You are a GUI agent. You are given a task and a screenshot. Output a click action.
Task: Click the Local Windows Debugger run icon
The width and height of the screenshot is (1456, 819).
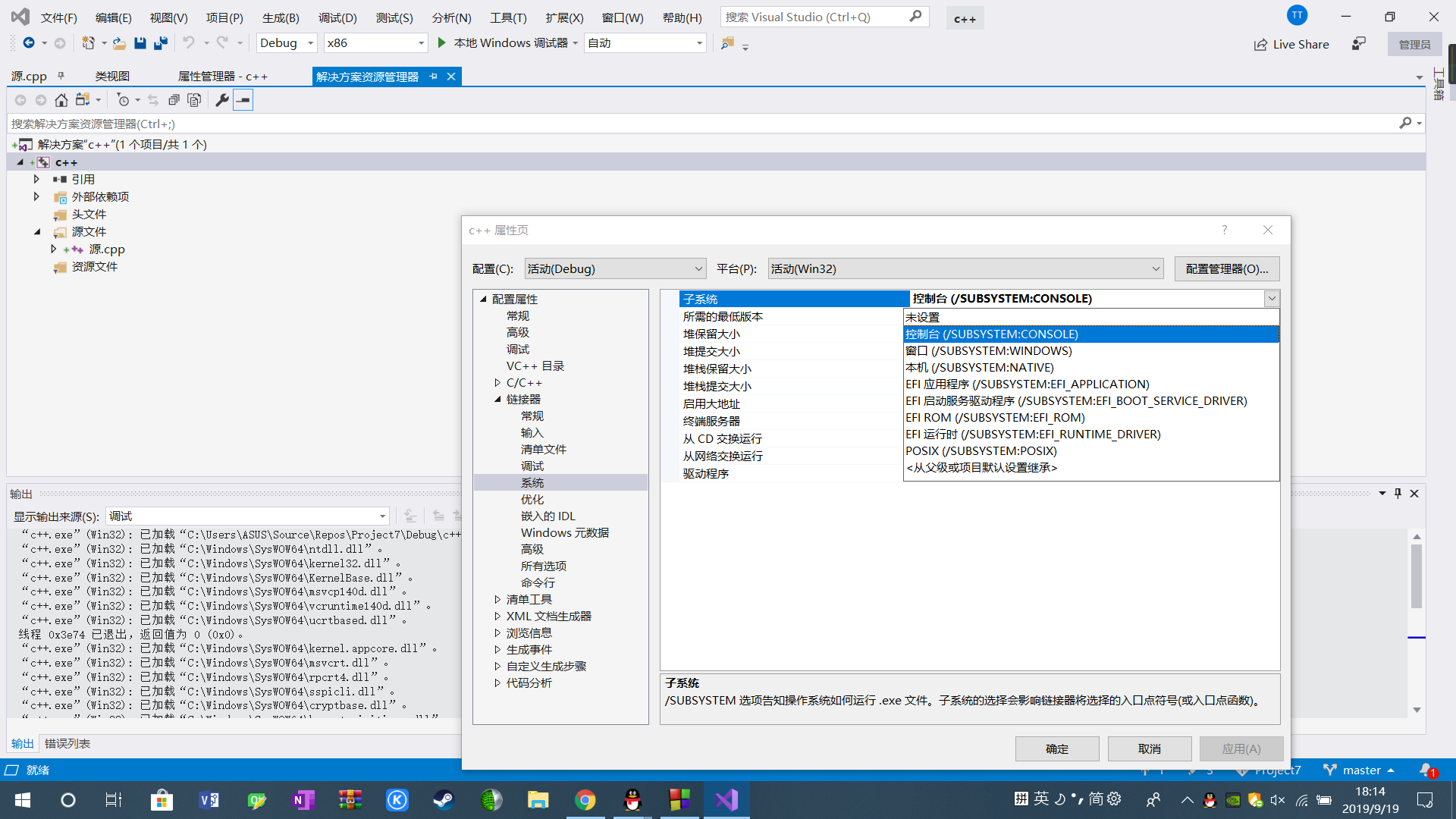[x=443, y=42]
